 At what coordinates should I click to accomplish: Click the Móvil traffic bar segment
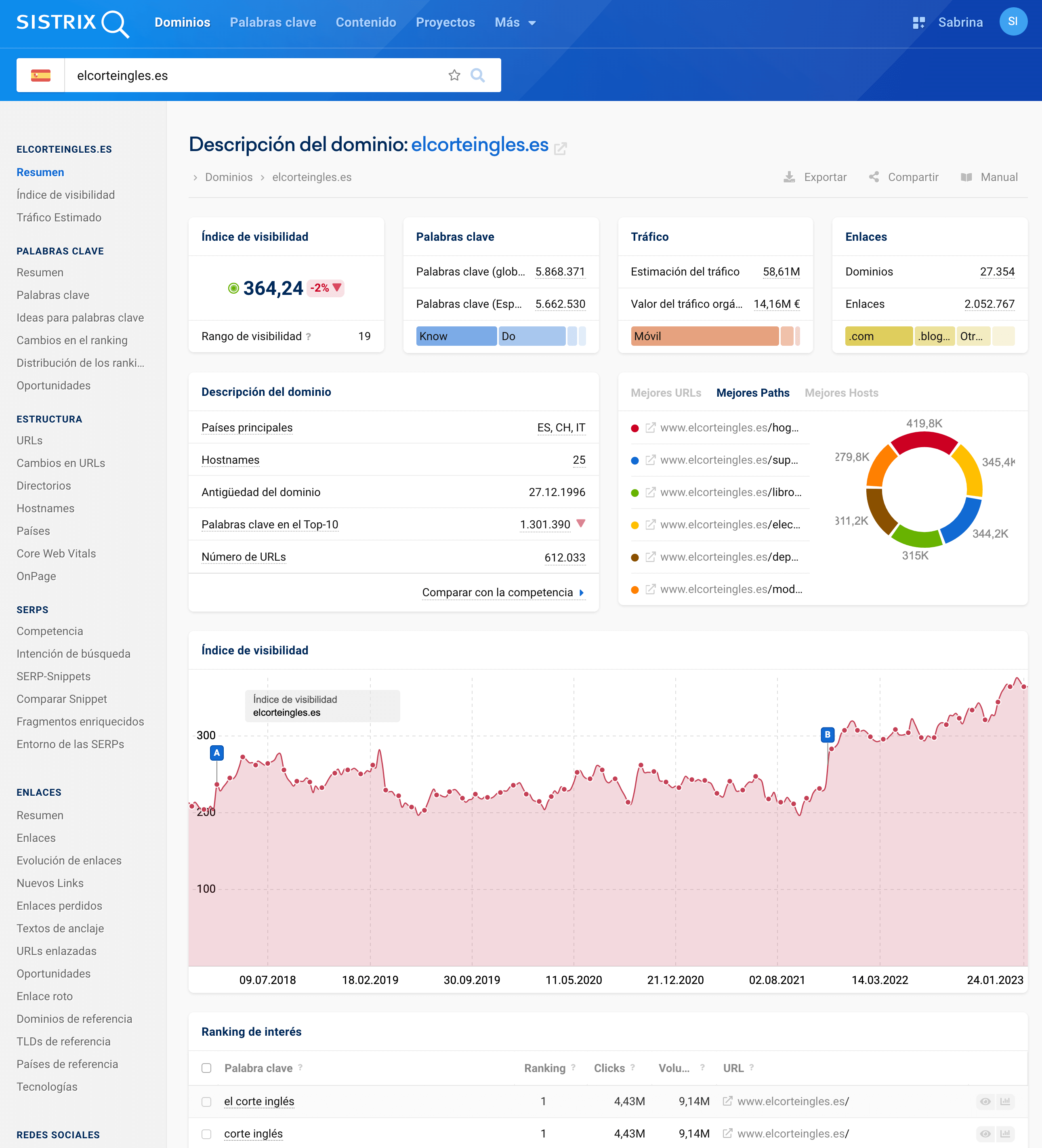click(x=704, y=336)
